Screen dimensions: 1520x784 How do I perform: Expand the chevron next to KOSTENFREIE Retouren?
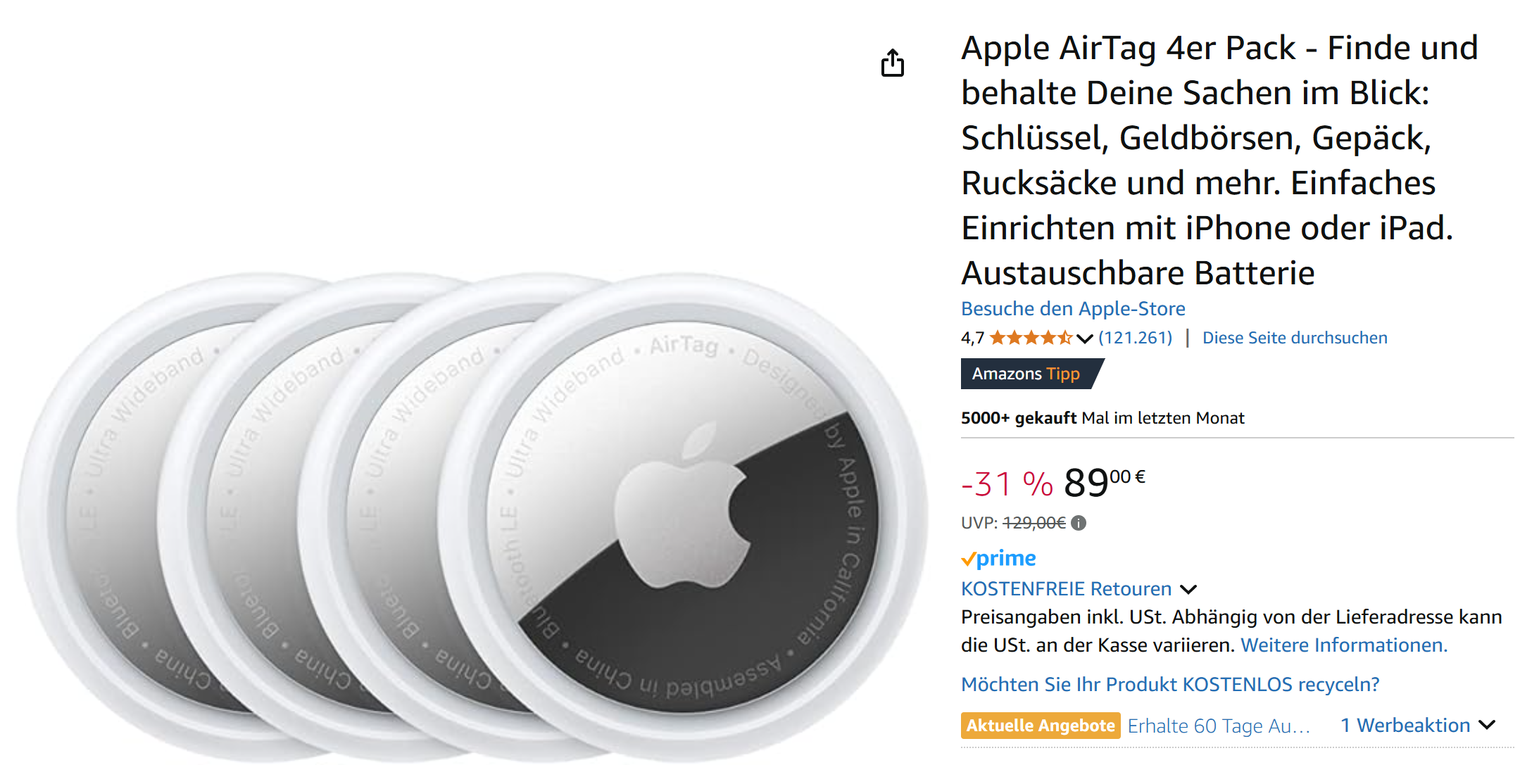click(1188, 589)
